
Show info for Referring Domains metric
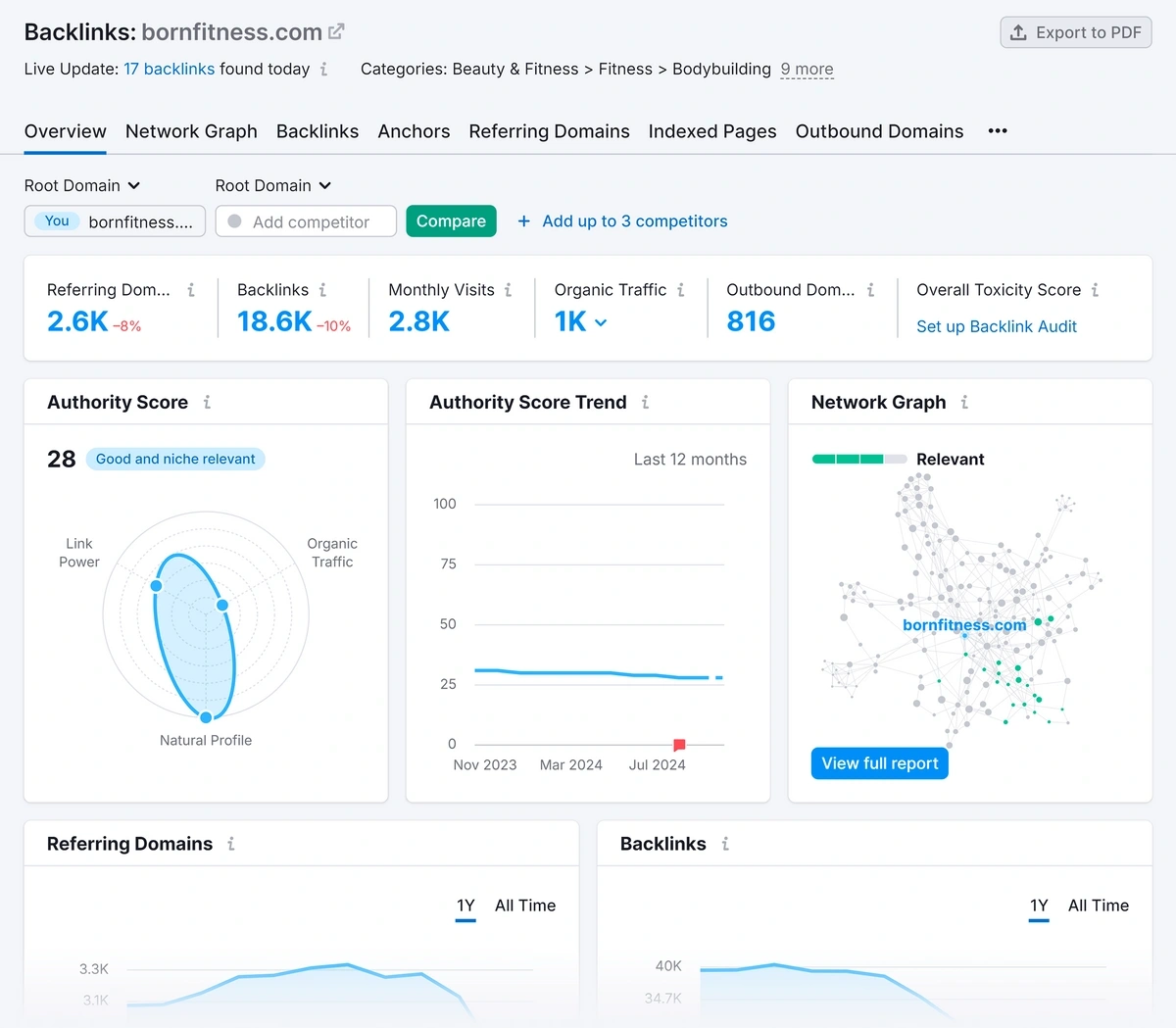(191, 290)
